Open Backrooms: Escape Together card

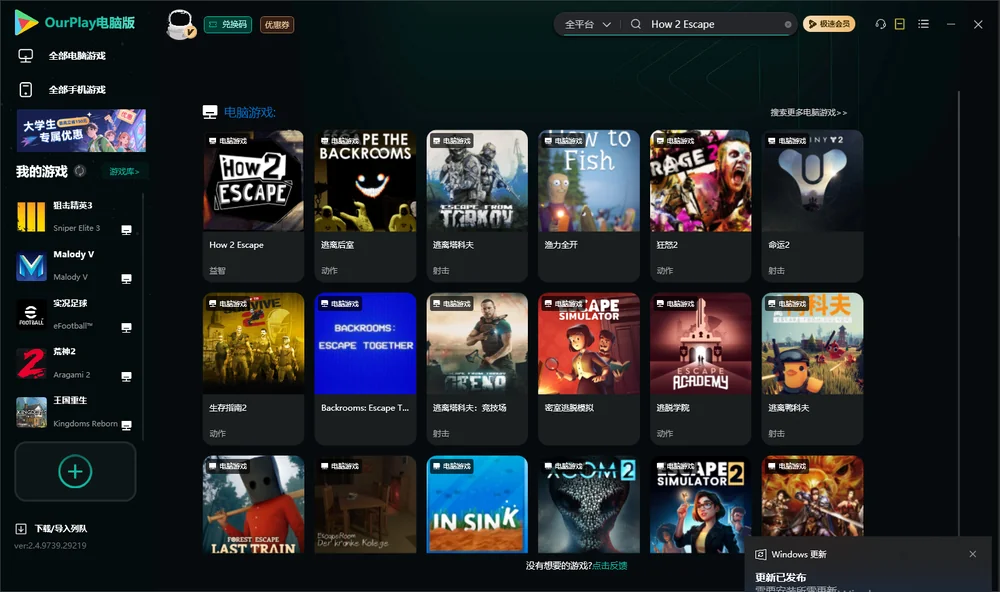tap(365, 369)
